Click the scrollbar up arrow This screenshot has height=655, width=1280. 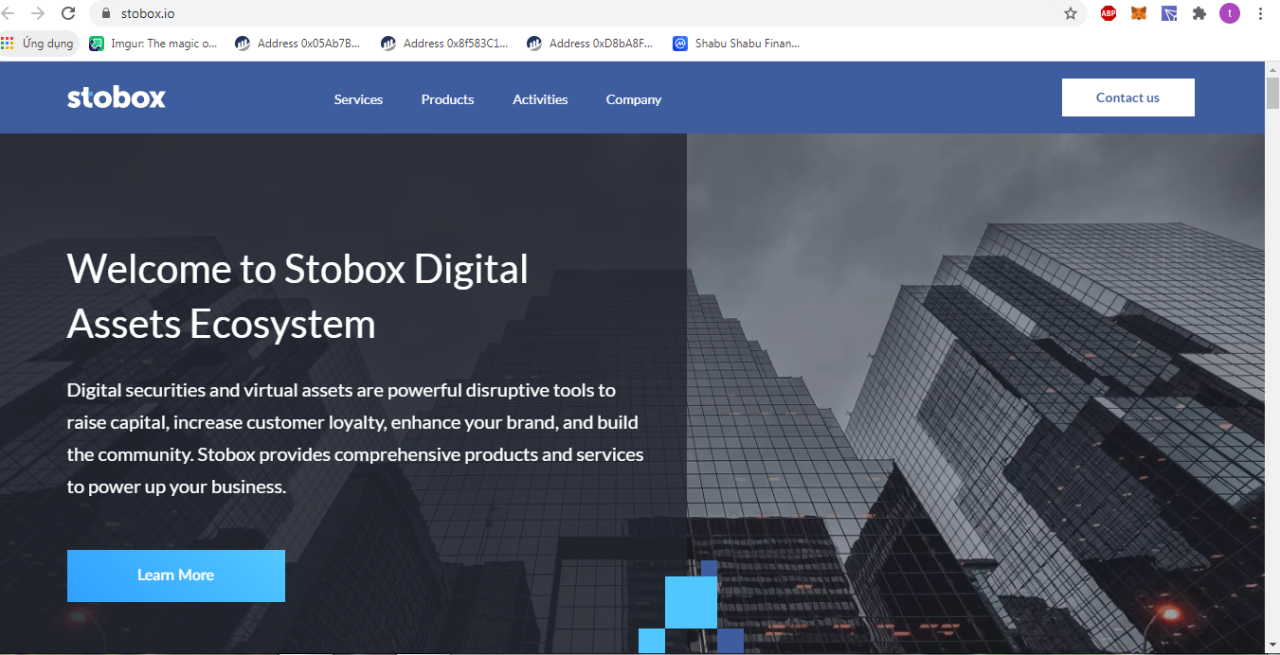pyautogui.click(x=1272, y=69)
